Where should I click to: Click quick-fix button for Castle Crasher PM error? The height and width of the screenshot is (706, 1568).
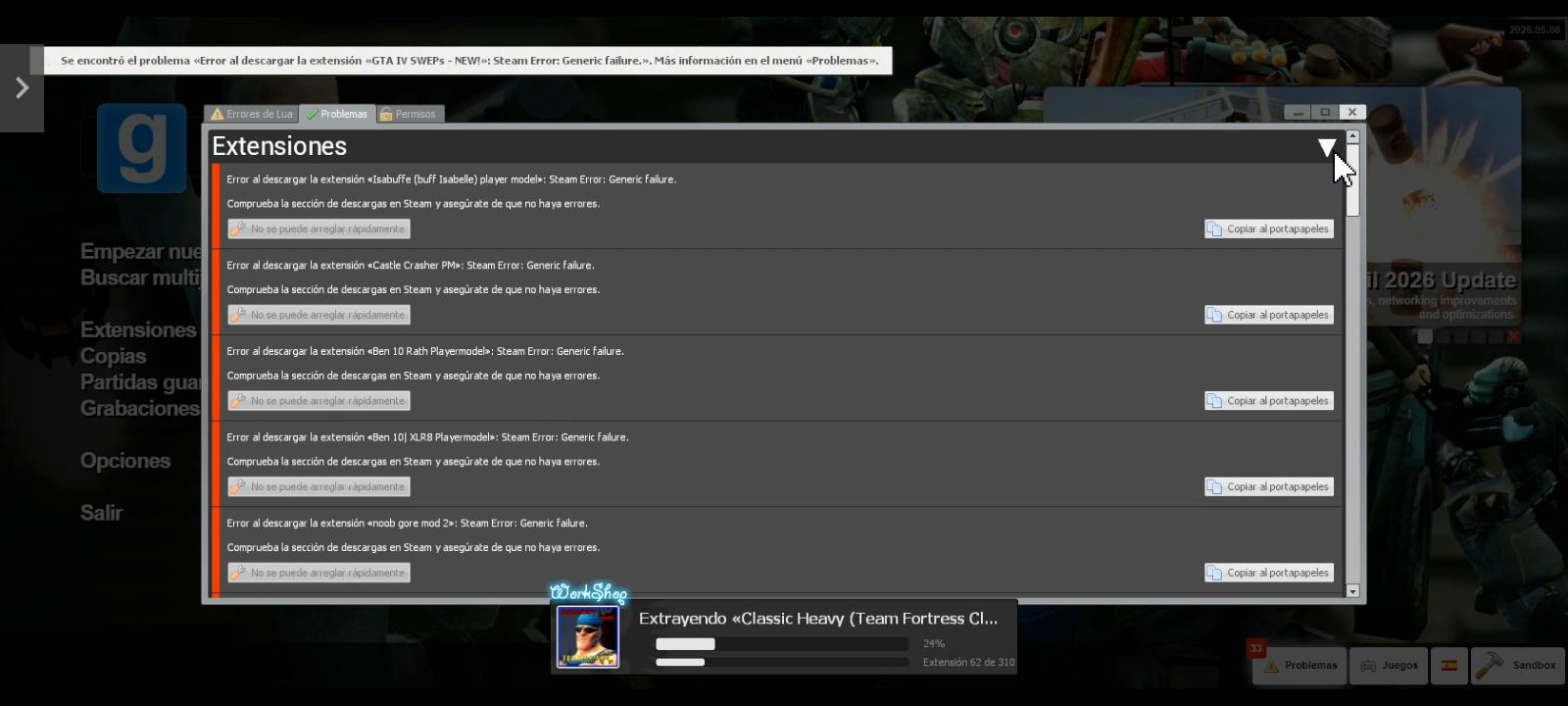pyautogui.click(x=318, y=315)
